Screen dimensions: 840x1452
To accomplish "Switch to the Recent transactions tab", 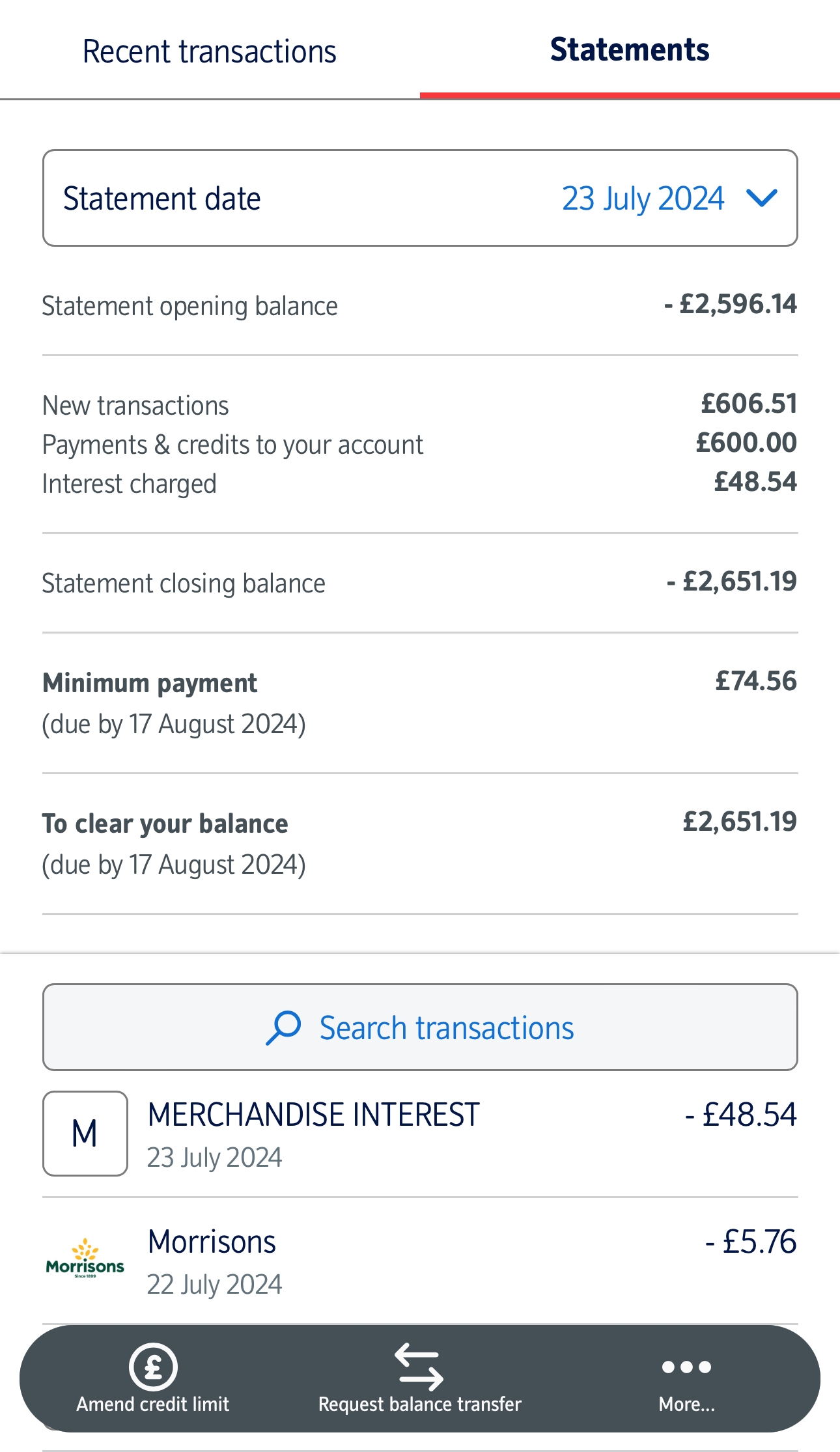I will pos(210,51).
